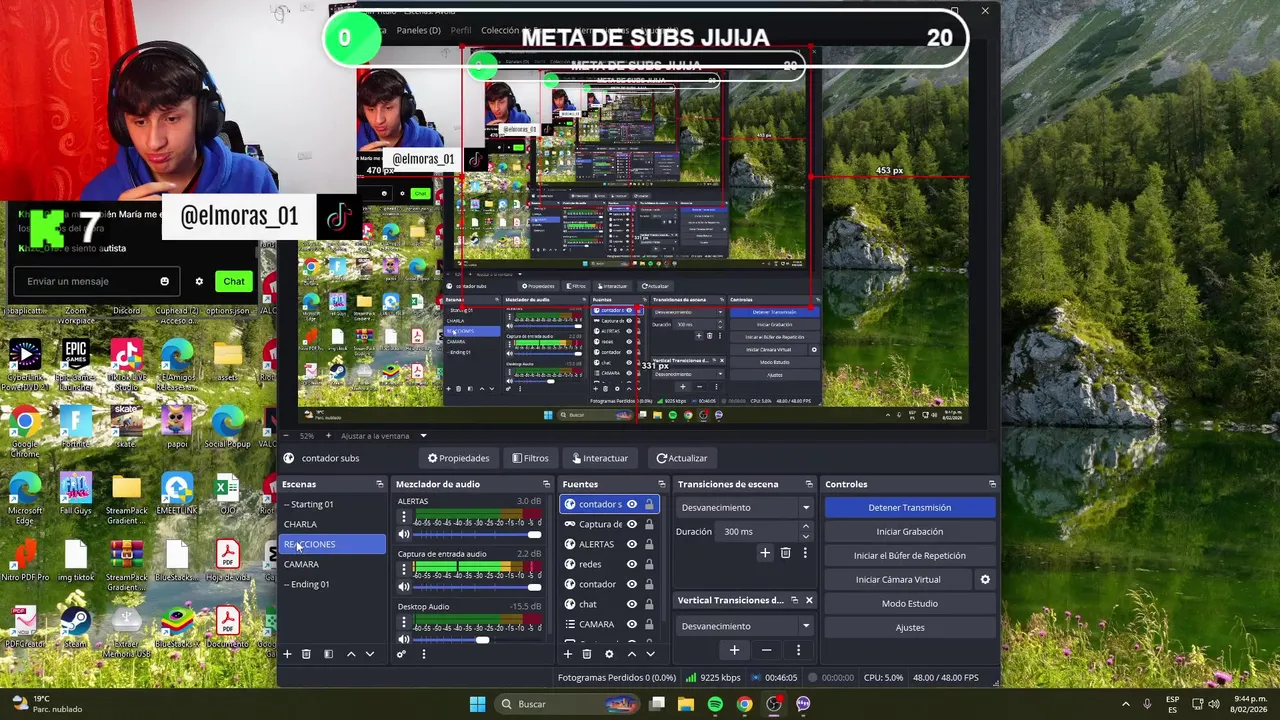Select the Ending 01 scene

(332, 584)
